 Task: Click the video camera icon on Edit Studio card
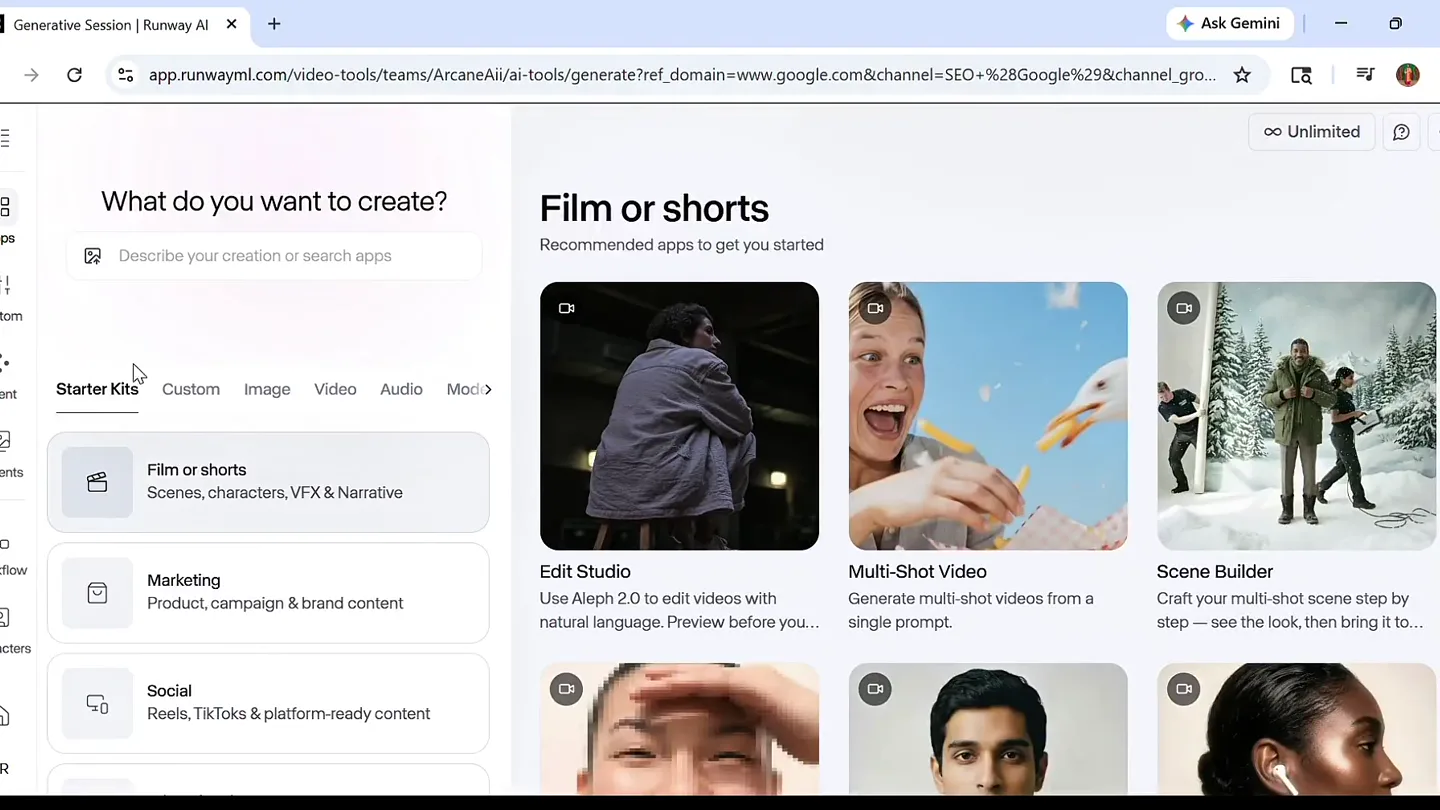click(567, 308)
